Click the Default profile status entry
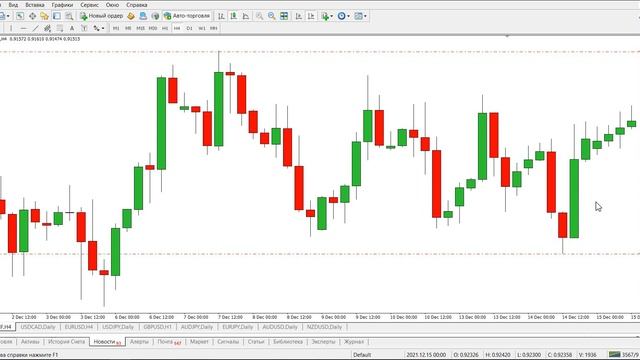 coord(362,355)
